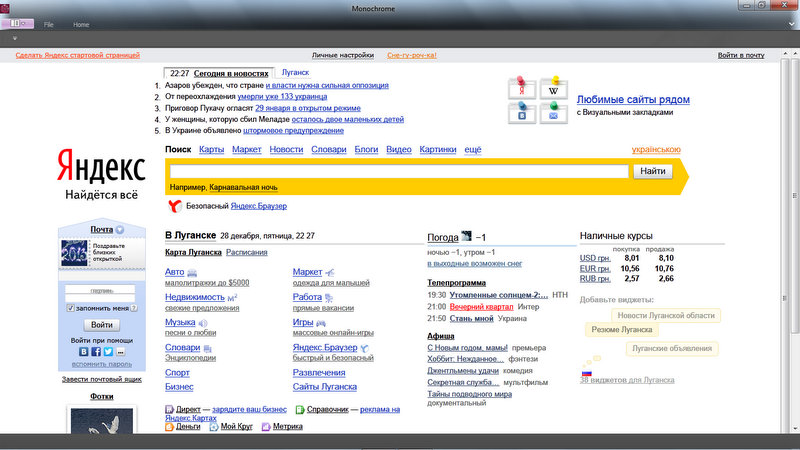Expand the quick access toolbar arrow
800x450 pixels.
pos(15,38)
